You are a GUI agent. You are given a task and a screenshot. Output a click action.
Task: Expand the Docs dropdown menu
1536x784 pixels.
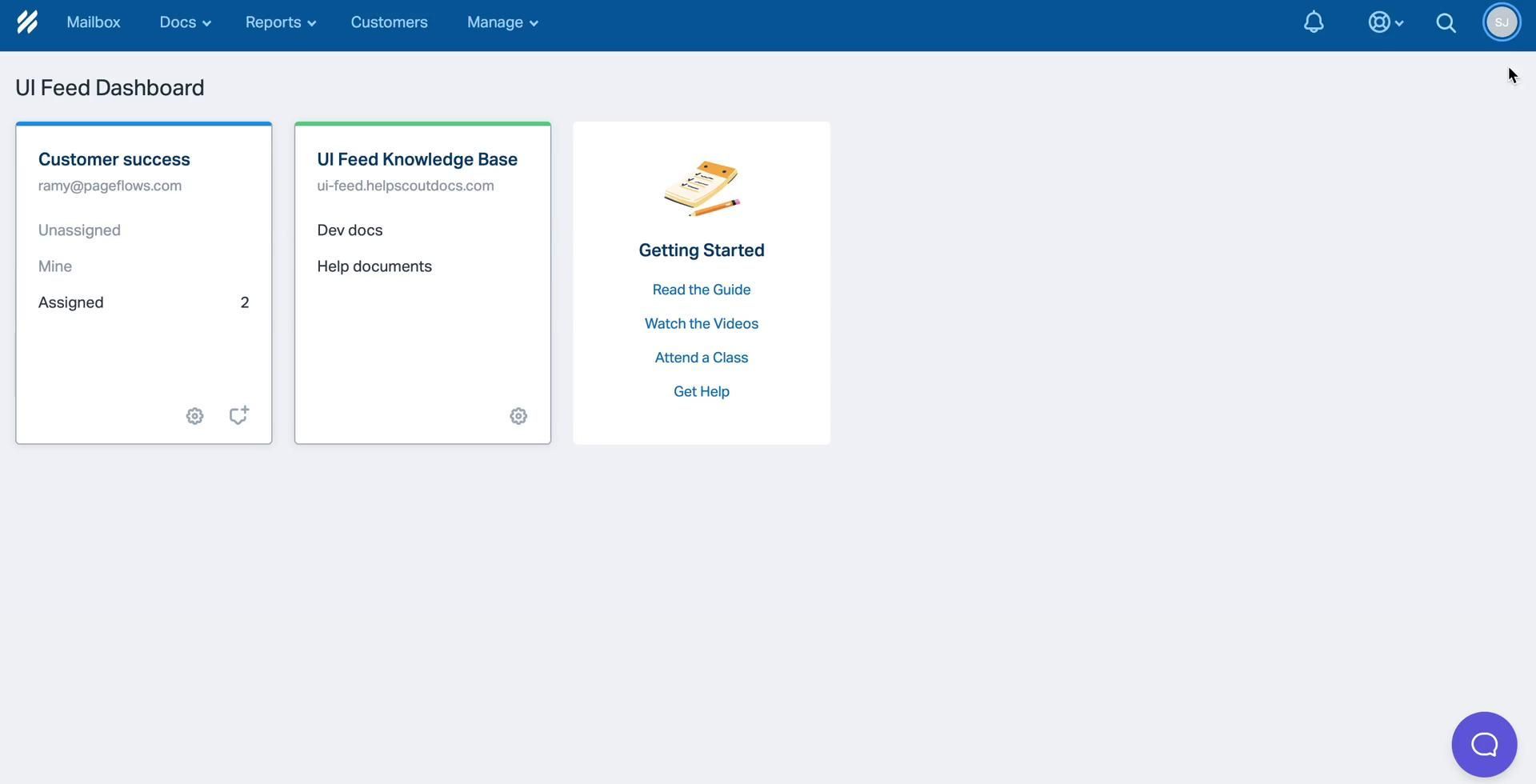point(185,22)
